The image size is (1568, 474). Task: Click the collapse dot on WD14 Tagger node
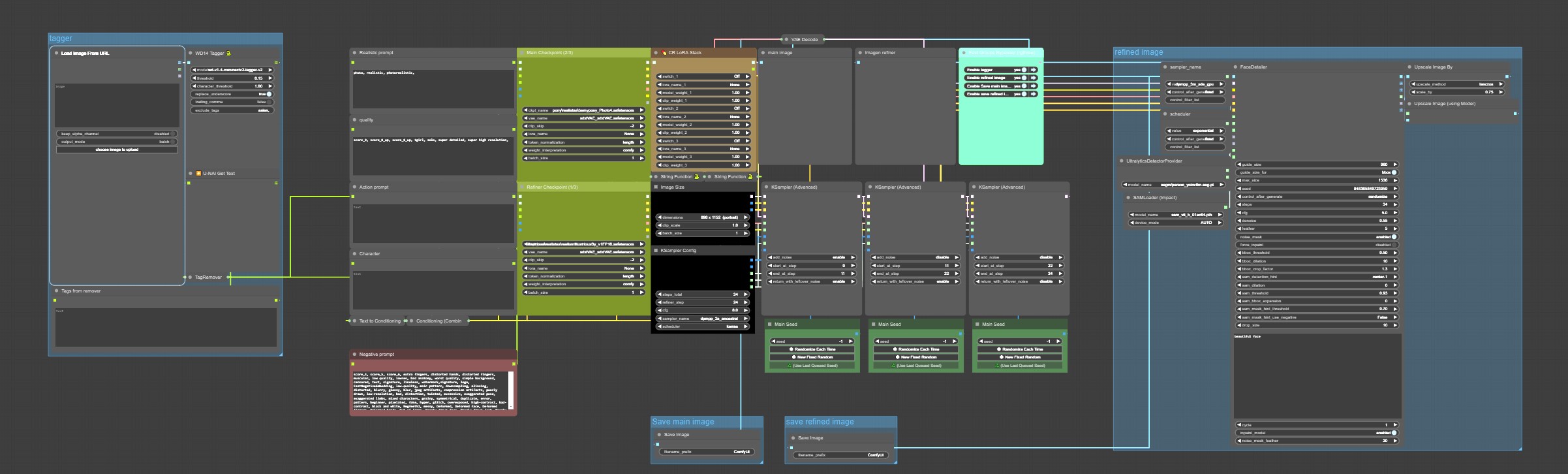[190, 54]
